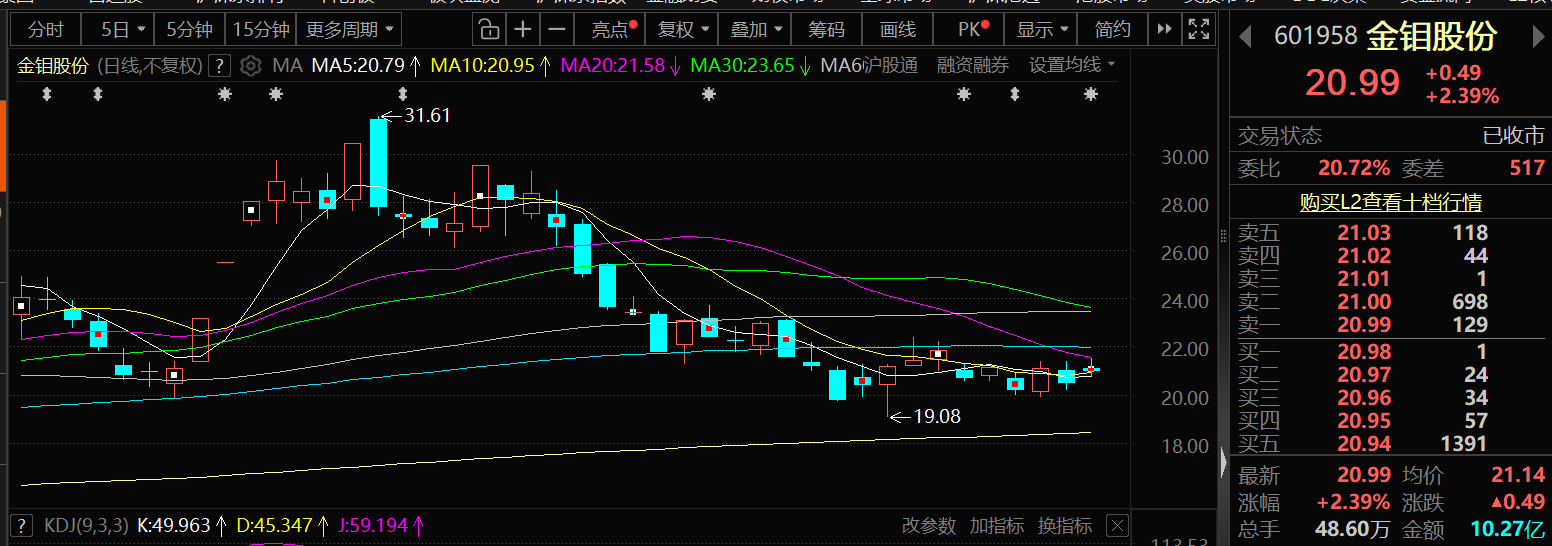Click 加指标 to add an indicator
This screenshot has height=546, width=1552.
[996, 525]
